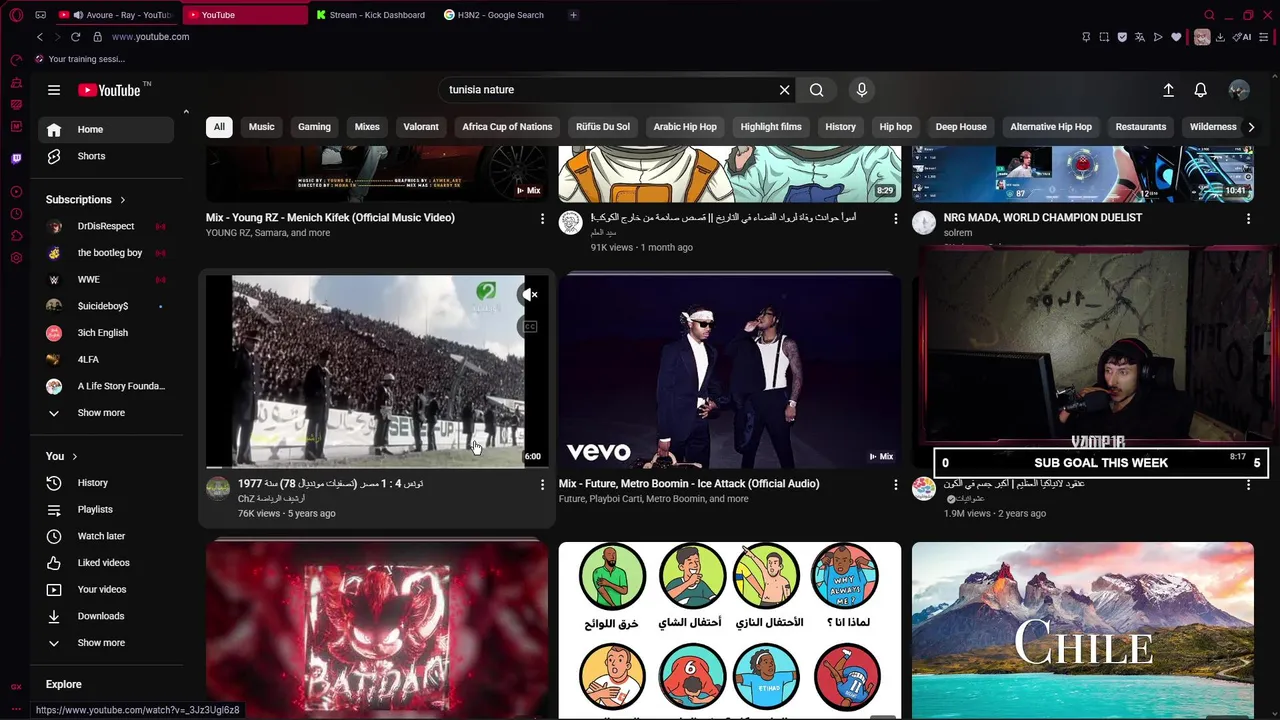Open the You section chevron header
This screenshot has height=720, width=1280.
click(x=62, y=456)
